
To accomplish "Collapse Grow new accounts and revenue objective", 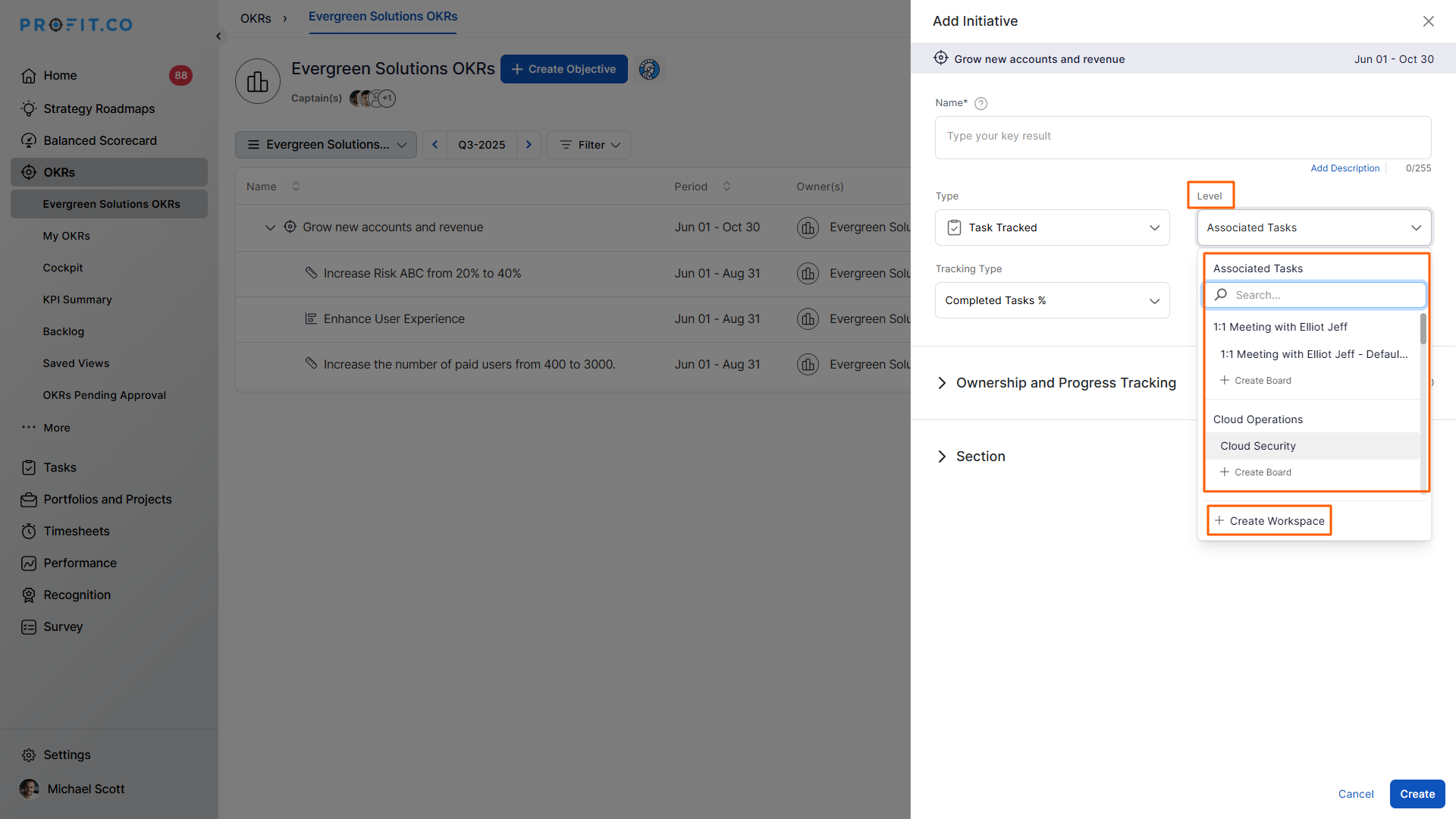I will tap(269, 227).
